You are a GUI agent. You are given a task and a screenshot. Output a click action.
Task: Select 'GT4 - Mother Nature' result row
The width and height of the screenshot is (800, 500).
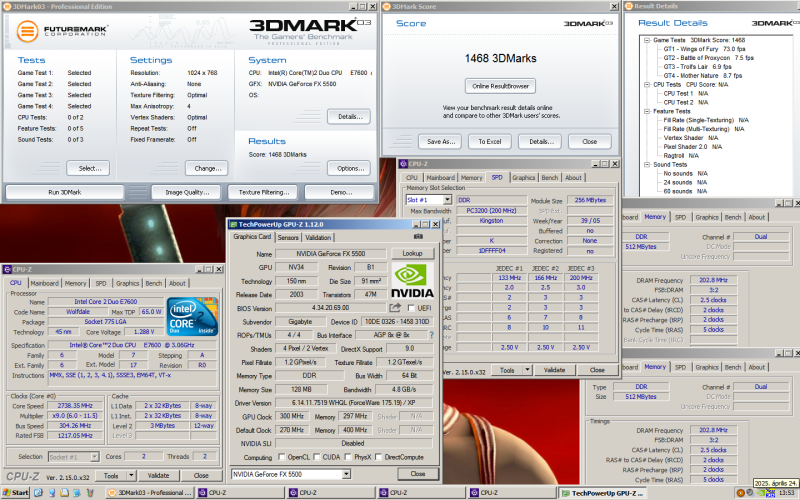click(x=703, y=76)
